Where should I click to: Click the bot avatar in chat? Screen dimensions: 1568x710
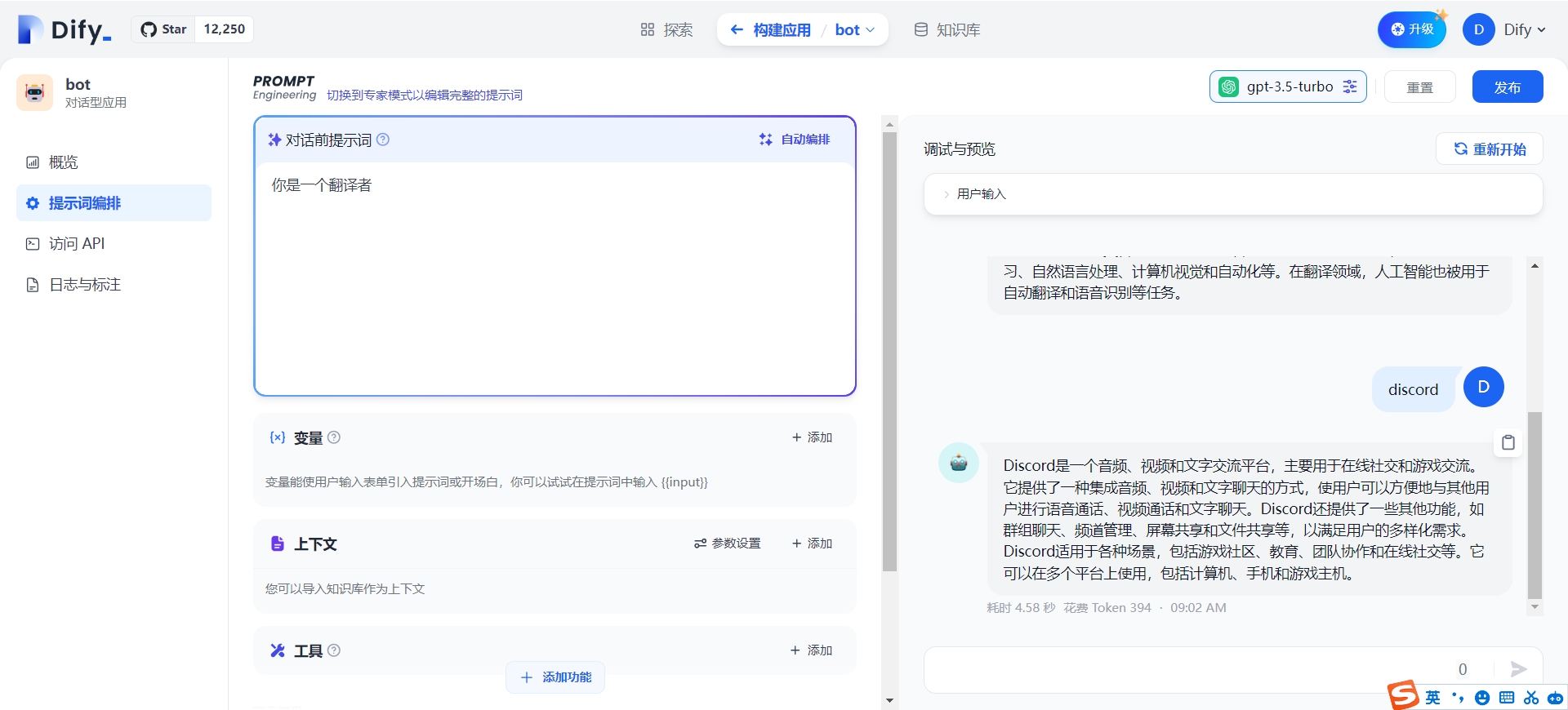click(x=959, y=463)
